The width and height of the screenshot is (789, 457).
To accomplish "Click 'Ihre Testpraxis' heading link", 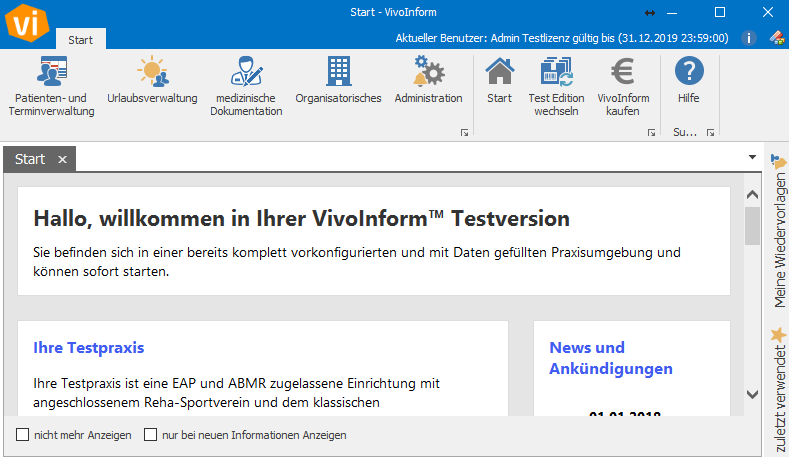I will (89, 348).
